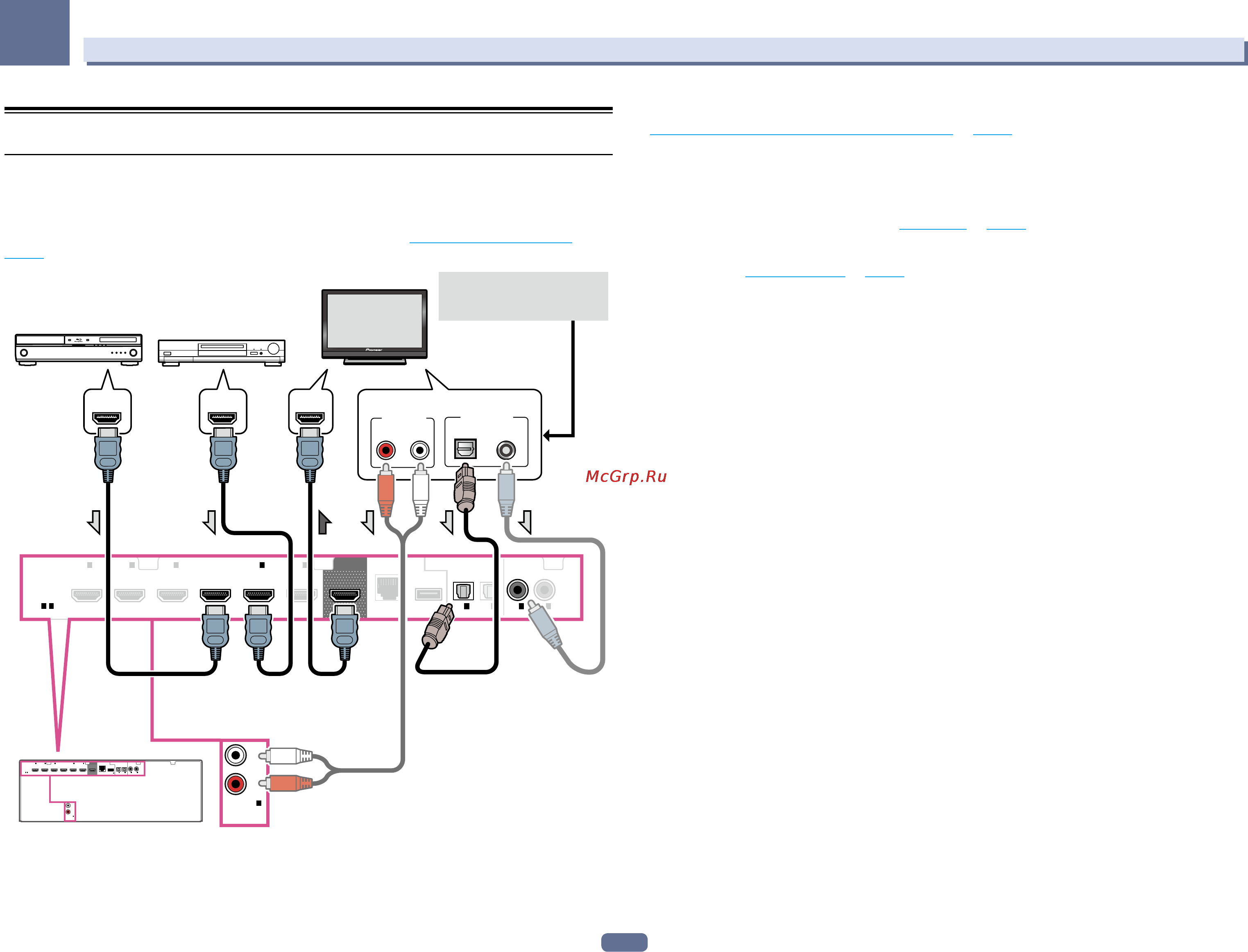The width and height of the screenshot is (1248, 952).
Task: Click orange RCA plug near the bottom jacks
Action: 285,784
